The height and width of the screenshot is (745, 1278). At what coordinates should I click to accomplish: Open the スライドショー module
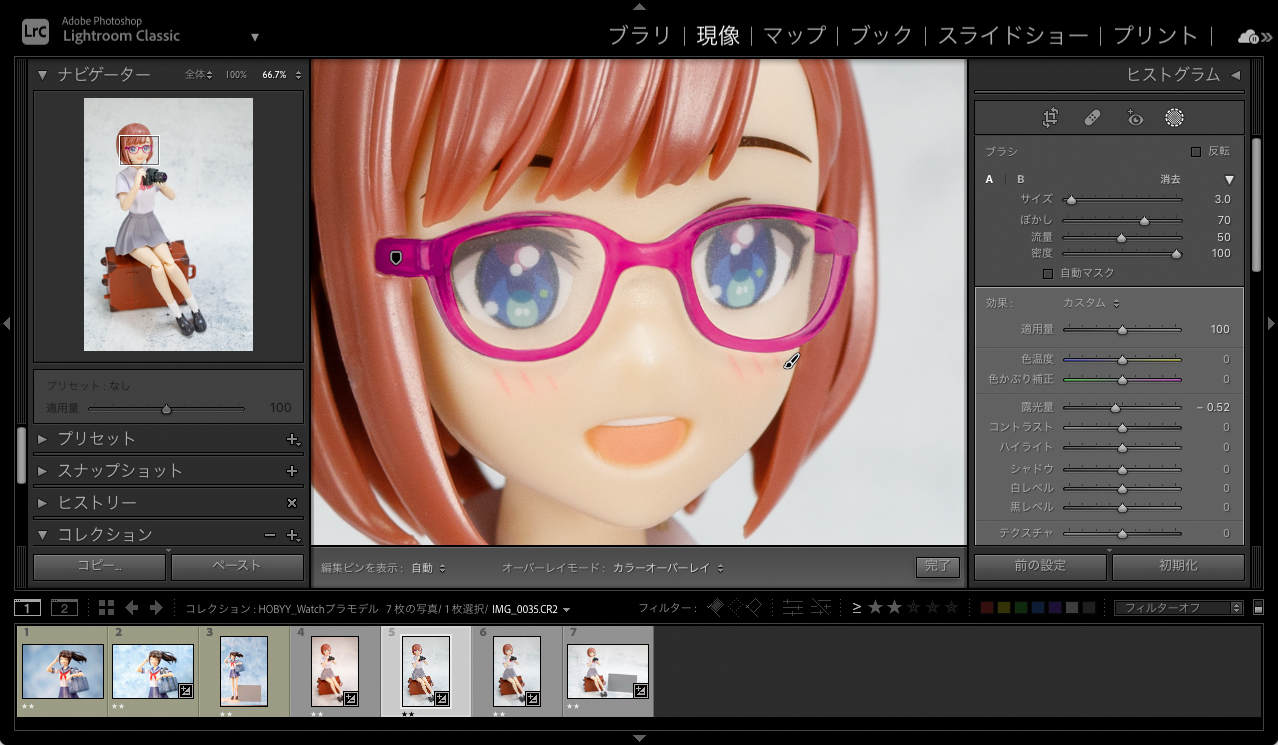(x=1012, y=36)
